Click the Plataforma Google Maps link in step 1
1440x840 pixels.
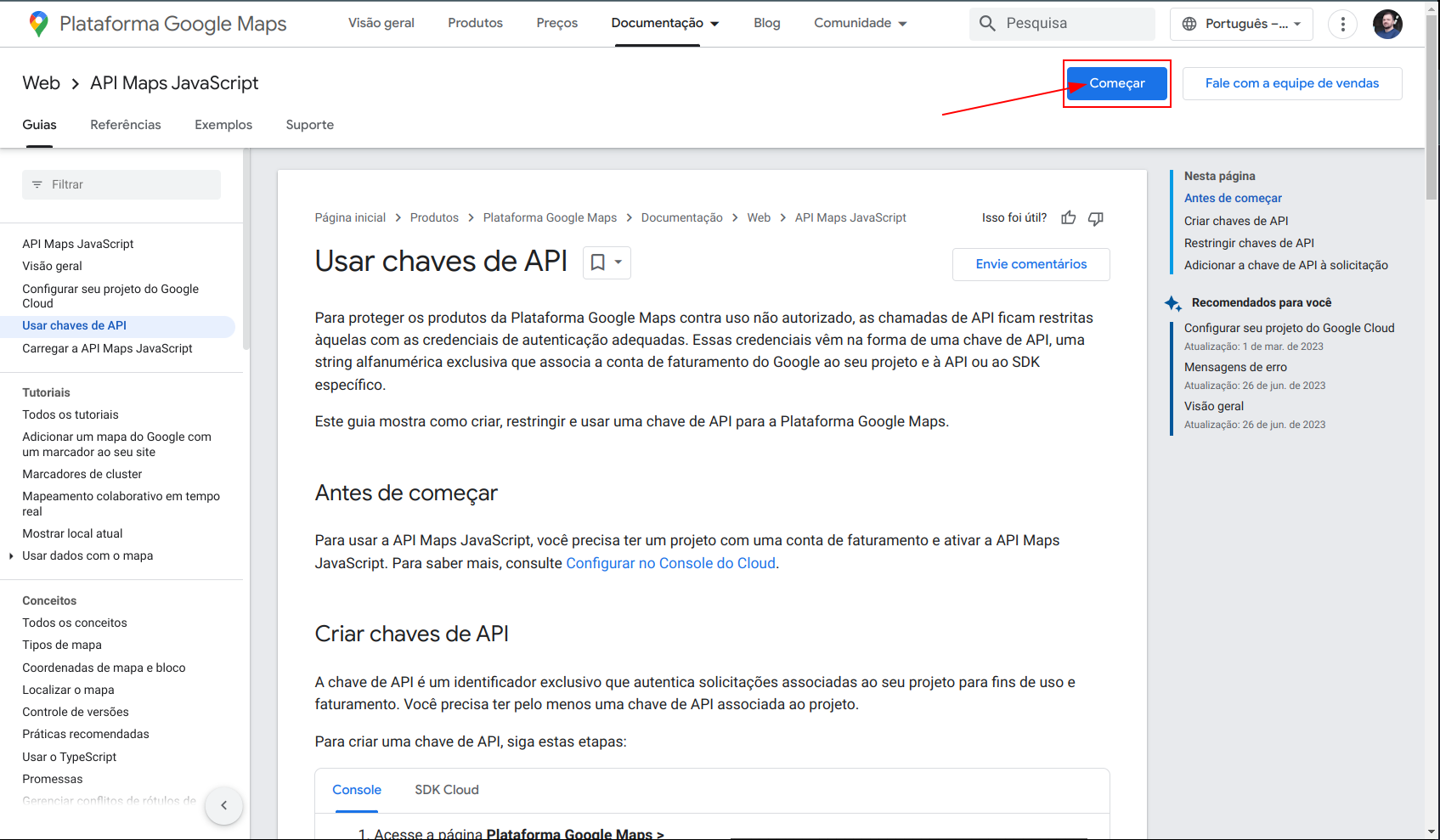tap(574, 834)
